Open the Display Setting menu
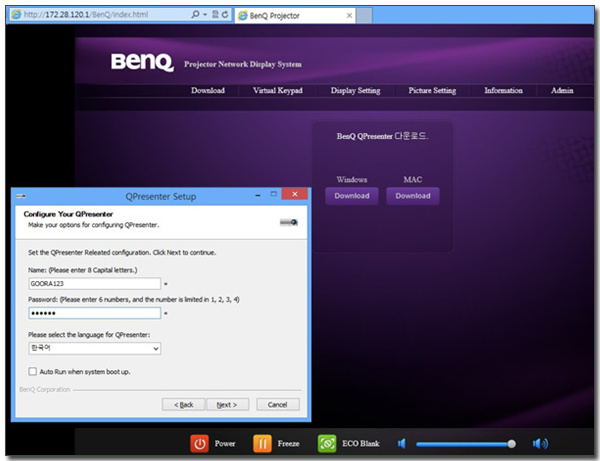 click(355, 91)
